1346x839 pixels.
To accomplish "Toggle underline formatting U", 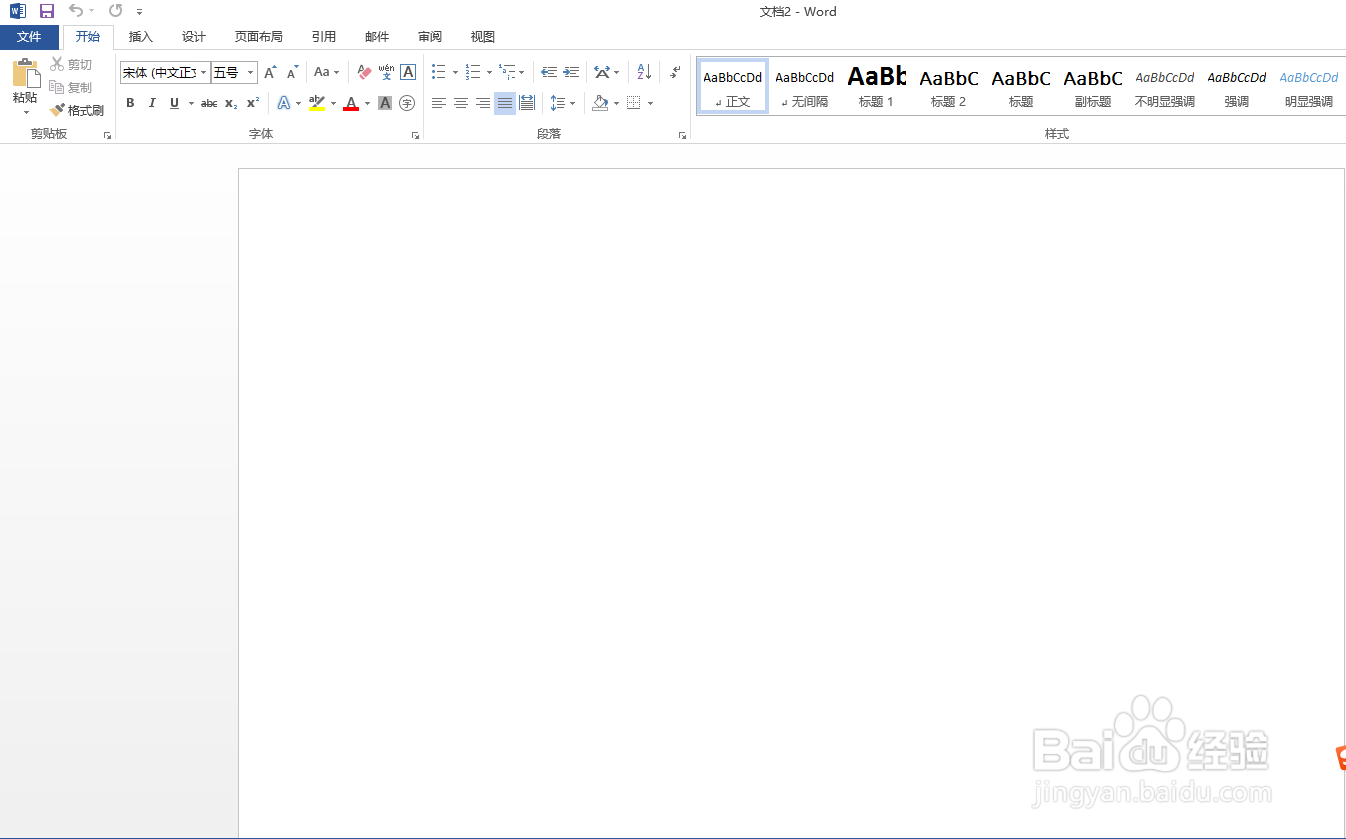I will pos(175,103).
